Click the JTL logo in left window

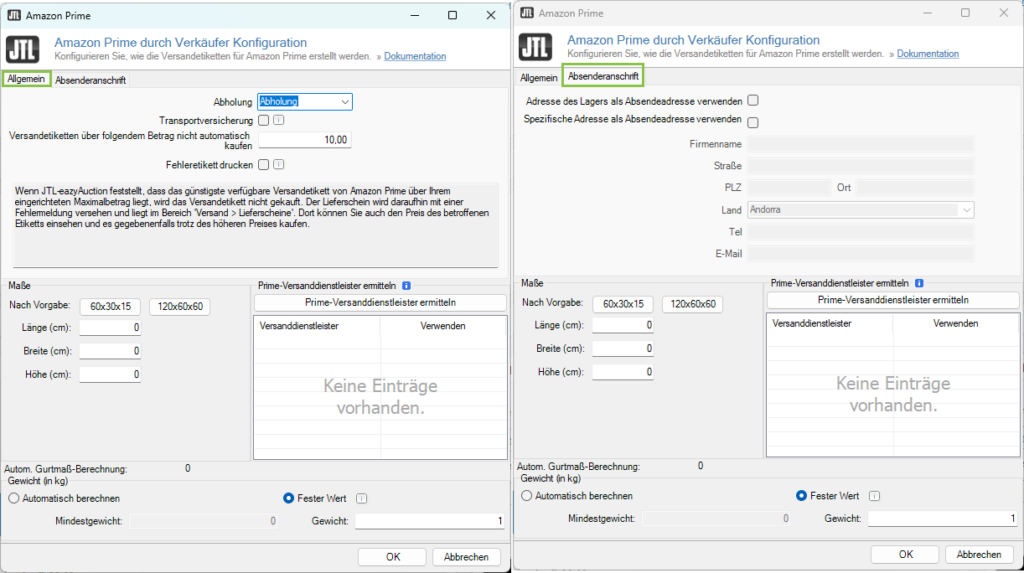[x=23, y=49]
